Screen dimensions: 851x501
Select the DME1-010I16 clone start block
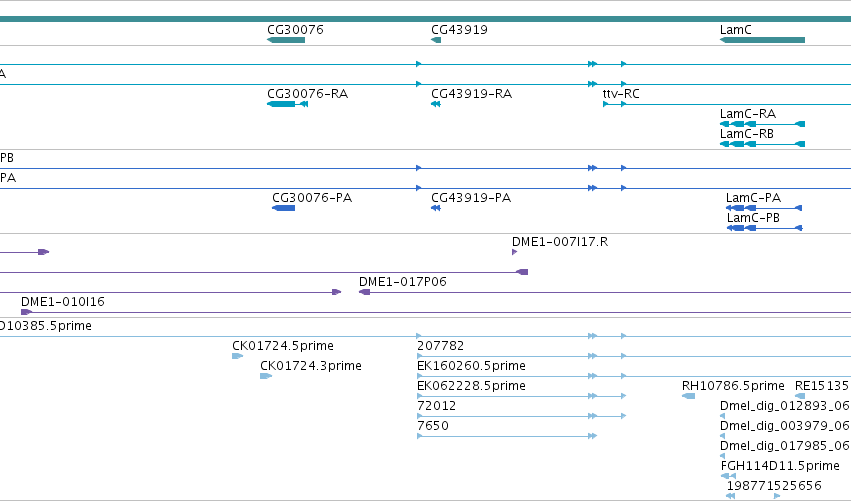(x=26, y=312)
